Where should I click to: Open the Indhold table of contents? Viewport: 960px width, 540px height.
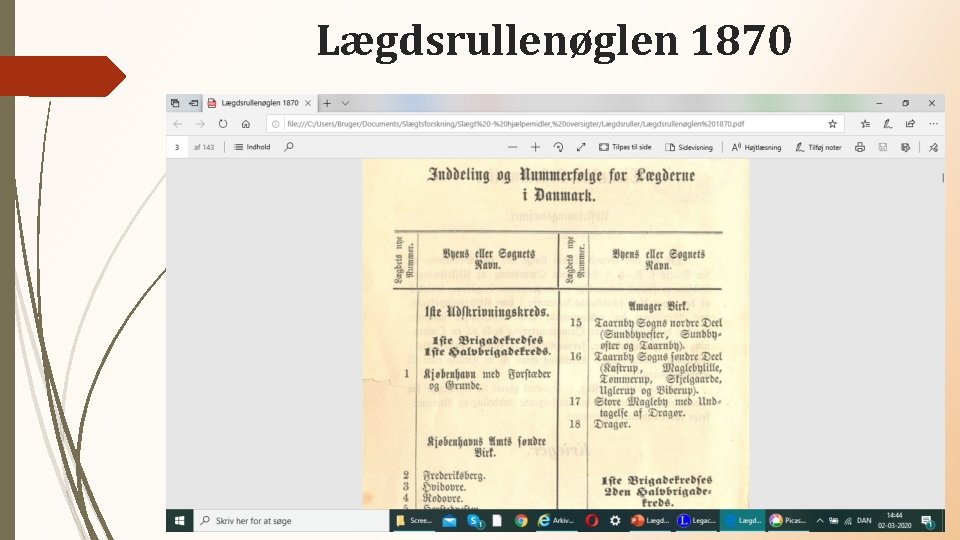tap(252, 147)
